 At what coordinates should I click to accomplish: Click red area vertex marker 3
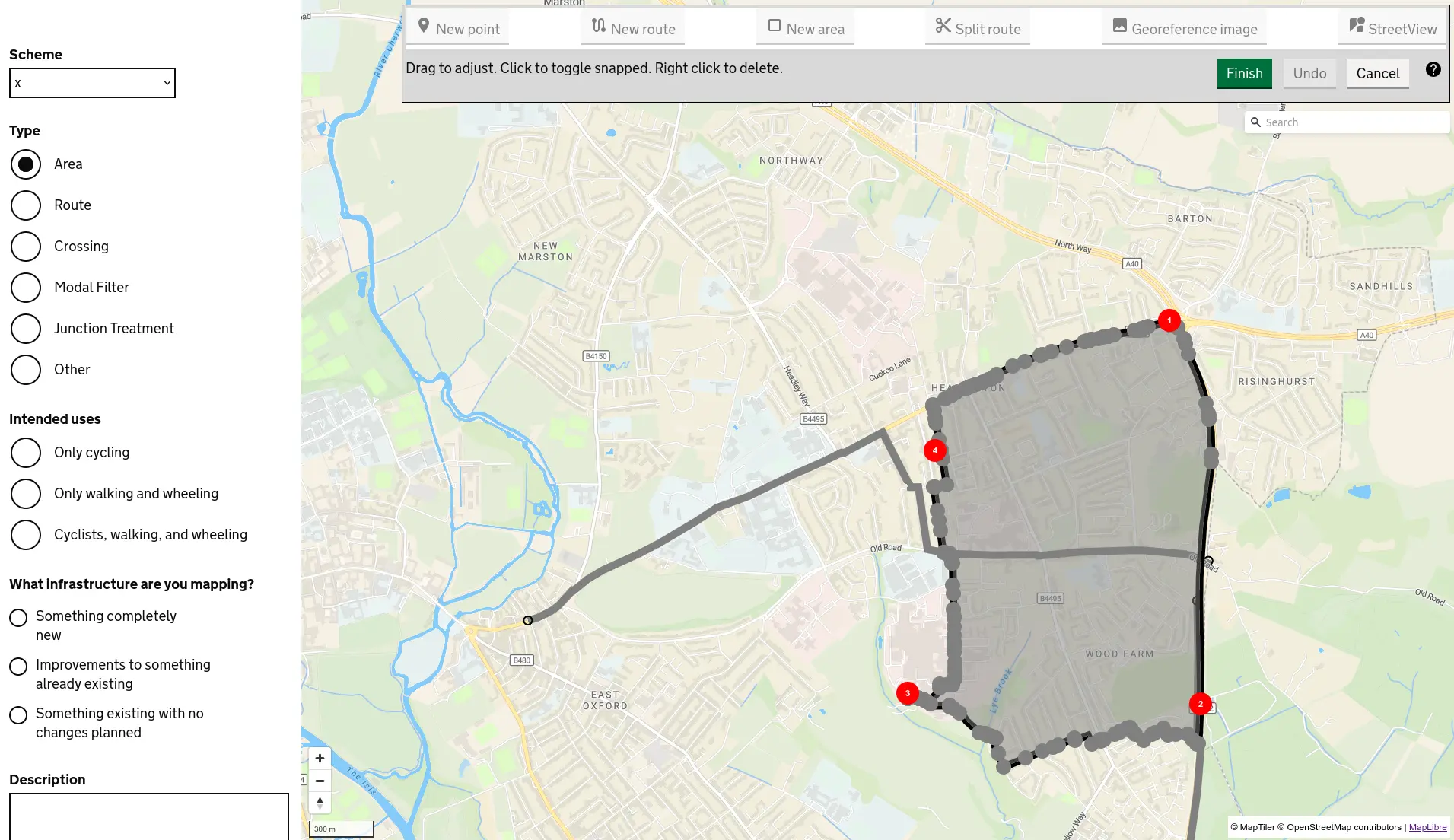pos(907,693)
